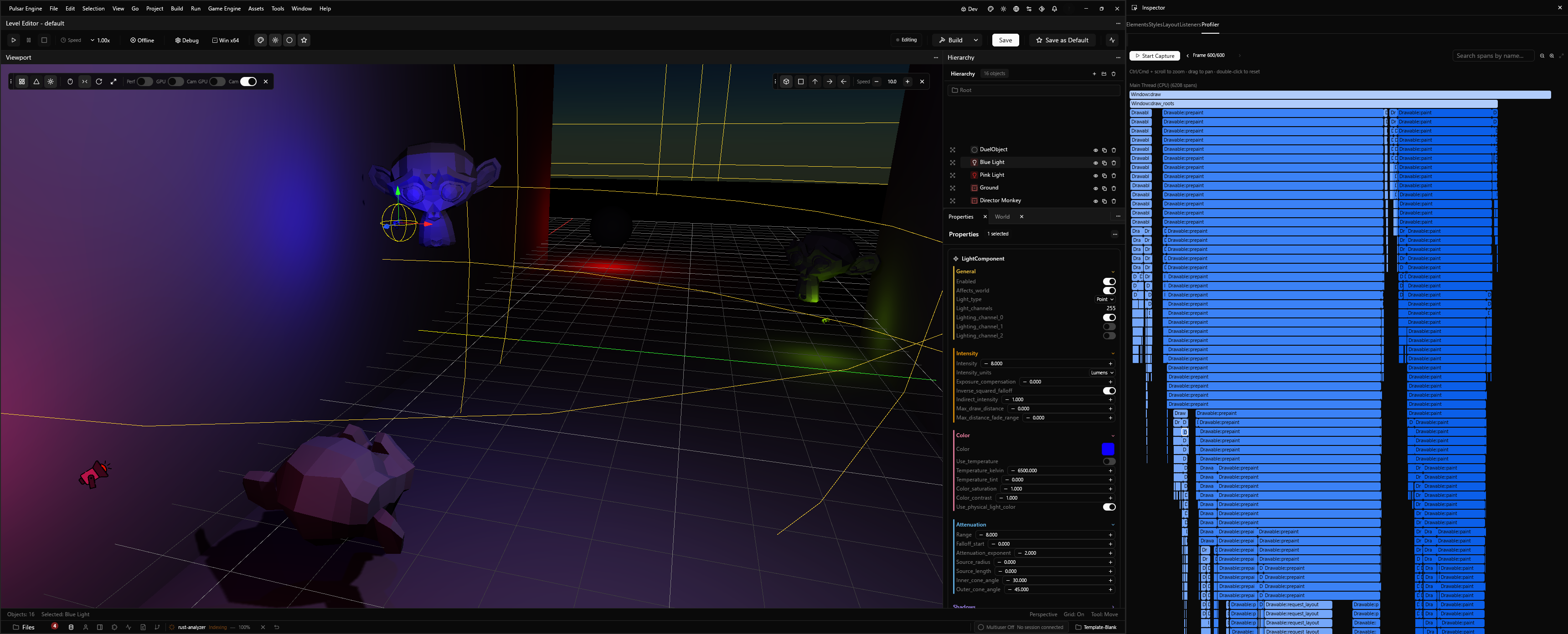Collapse the Attenuation section chevron
Image resolution: width=1568 pixels, height=634 pixels.
tap(1113, 525)
